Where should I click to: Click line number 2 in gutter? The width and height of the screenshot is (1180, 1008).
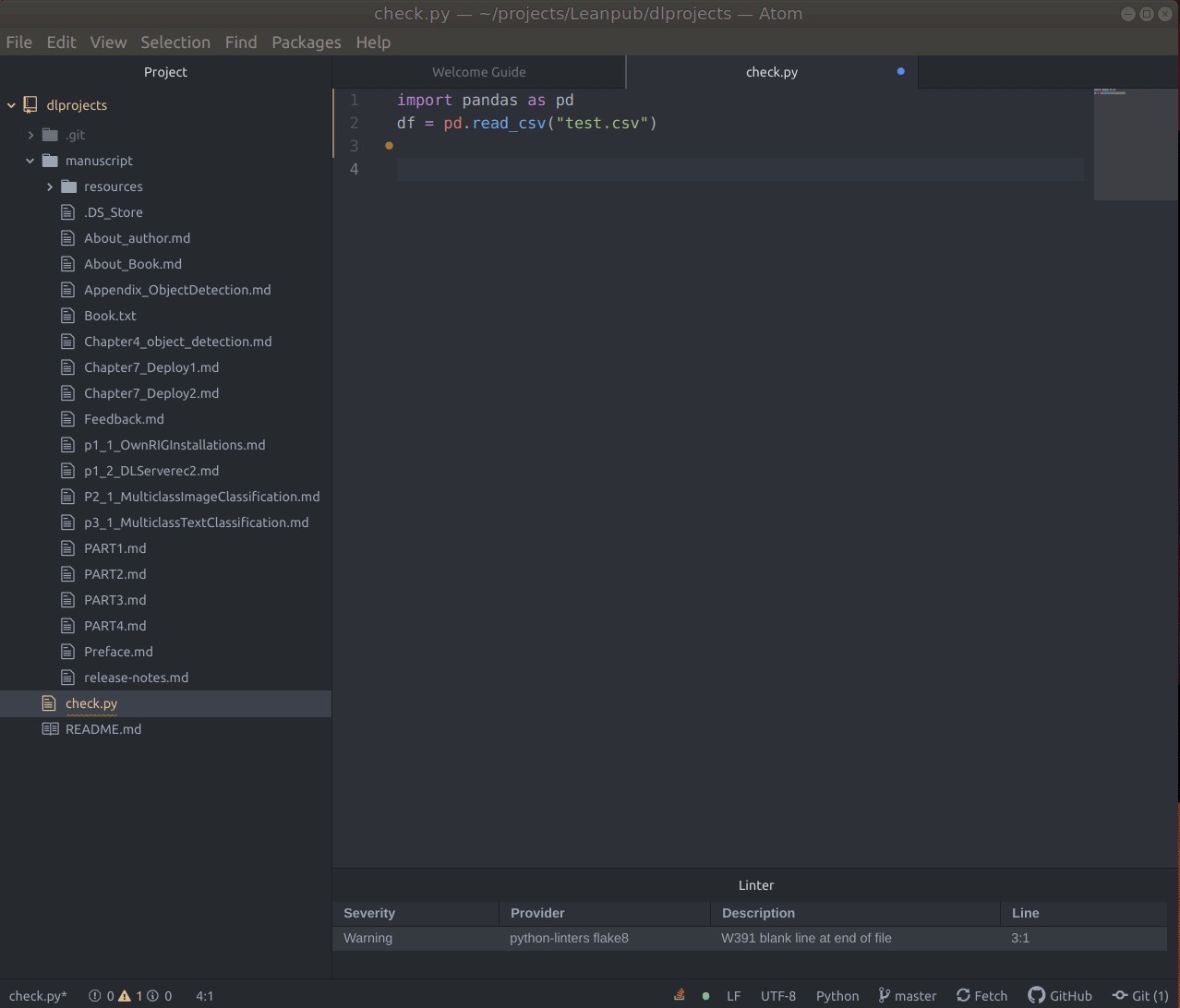pyautogui.click(x=354, y=123)
